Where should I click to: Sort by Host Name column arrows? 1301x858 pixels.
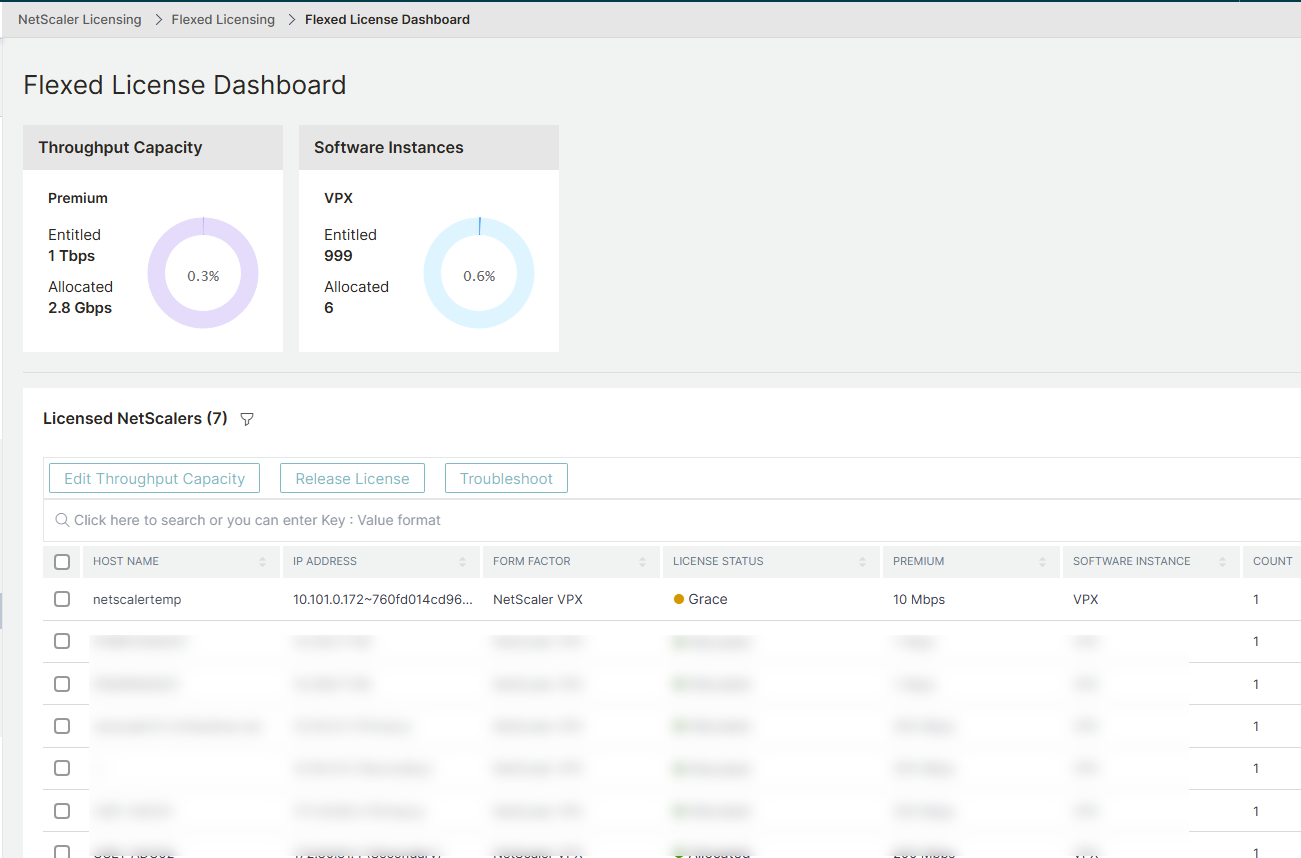(263, 562)
